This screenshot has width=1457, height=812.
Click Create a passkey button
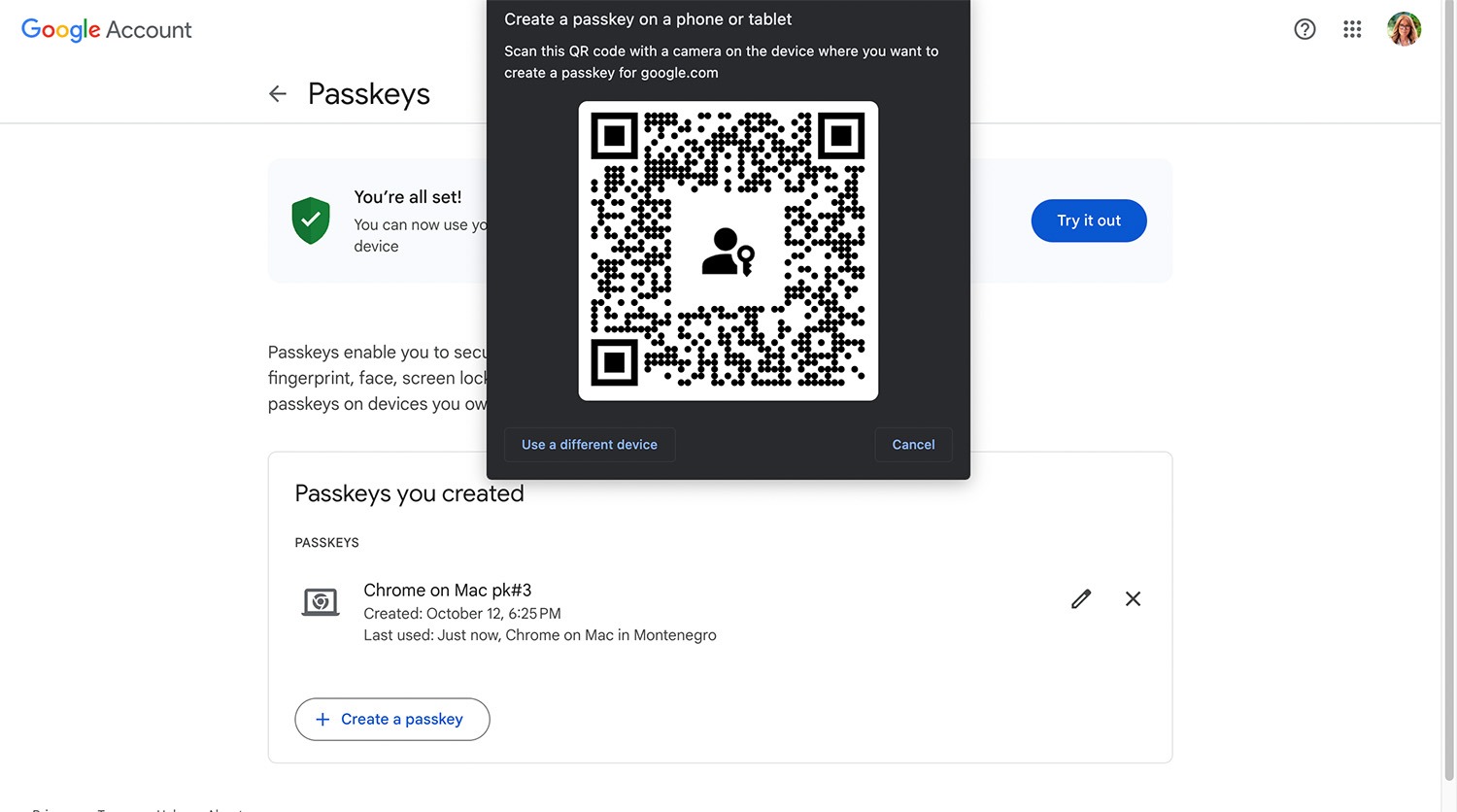point(392,720)
